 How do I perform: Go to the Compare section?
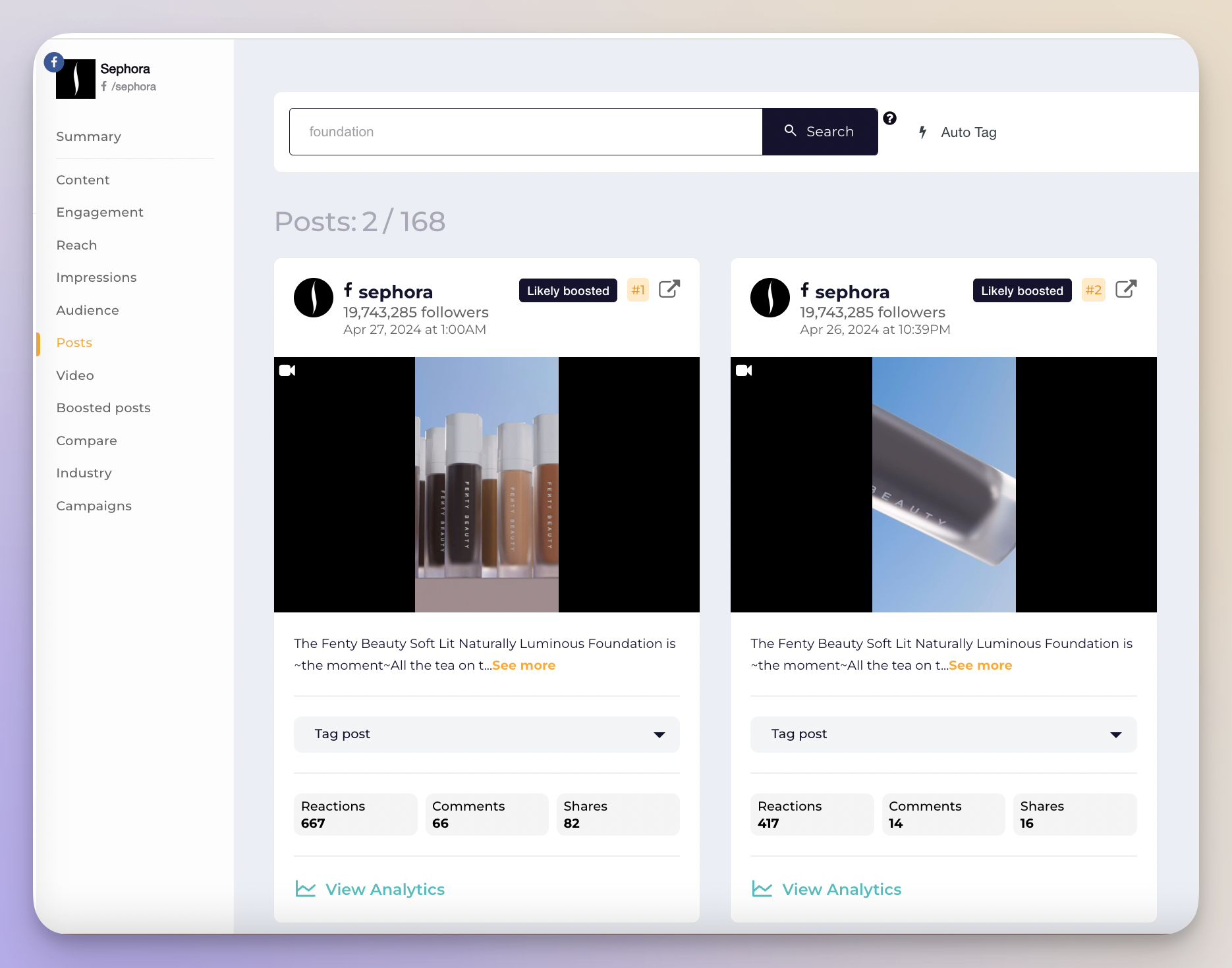pos(86,441)
